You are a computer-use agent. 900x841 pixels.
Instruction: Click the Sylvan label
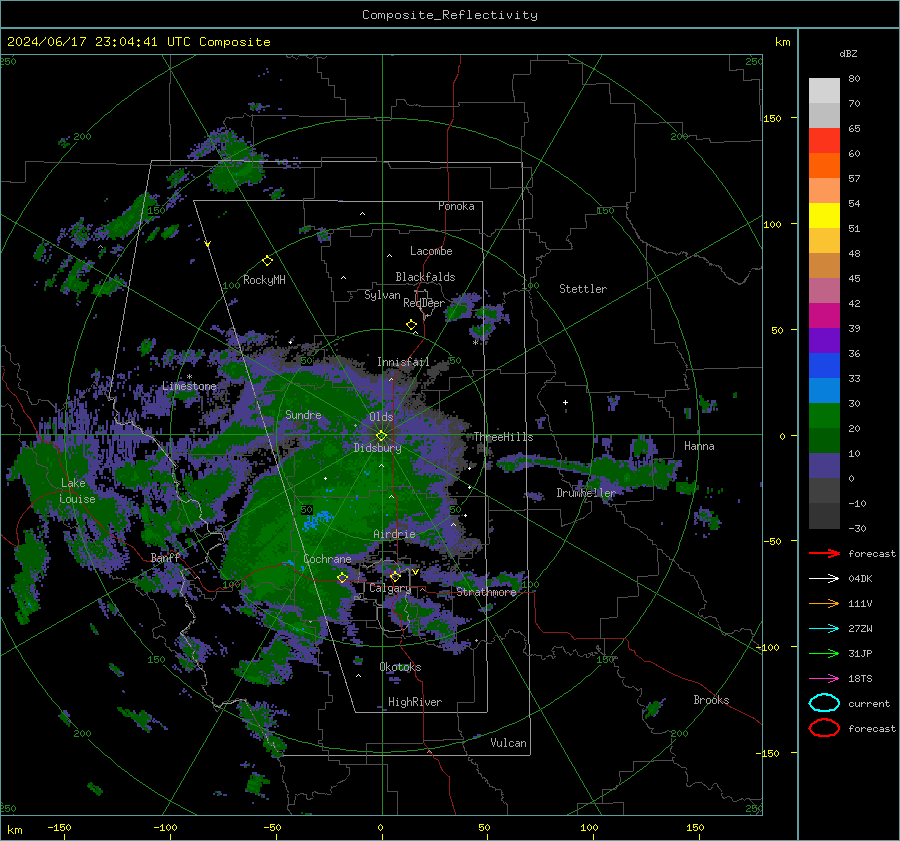click(x=382, y=295)
